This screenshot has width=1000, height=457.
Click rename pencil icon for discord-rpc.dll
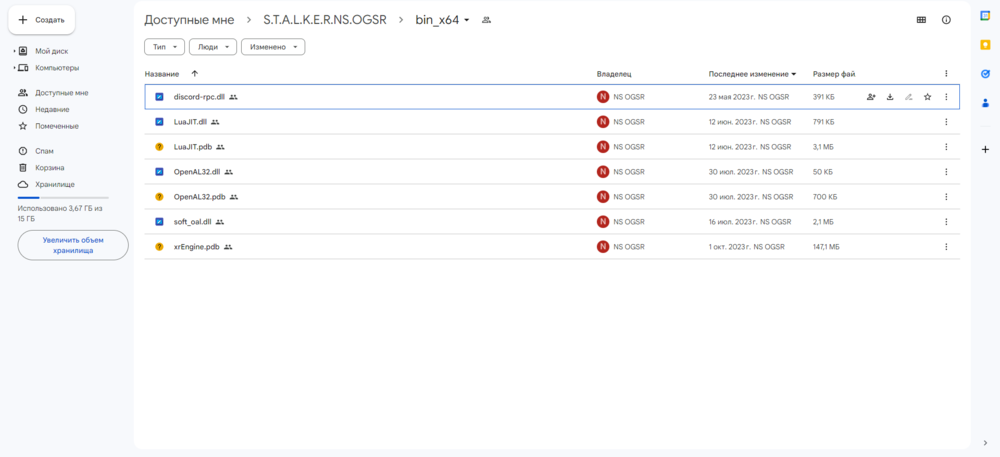(909, 97)
